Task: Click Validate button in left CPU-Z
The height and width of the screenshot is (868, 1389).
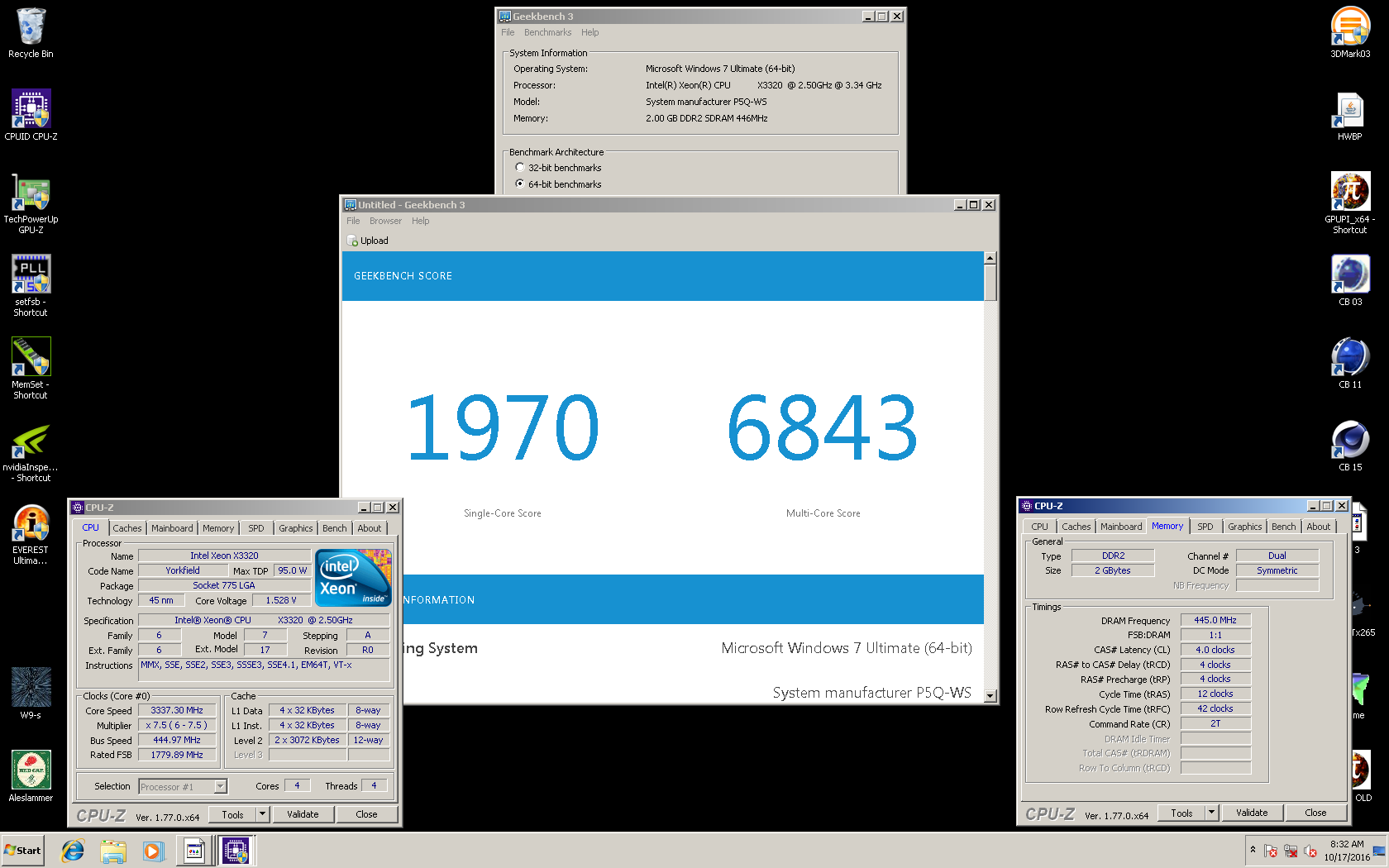Action: click(303, 814)
